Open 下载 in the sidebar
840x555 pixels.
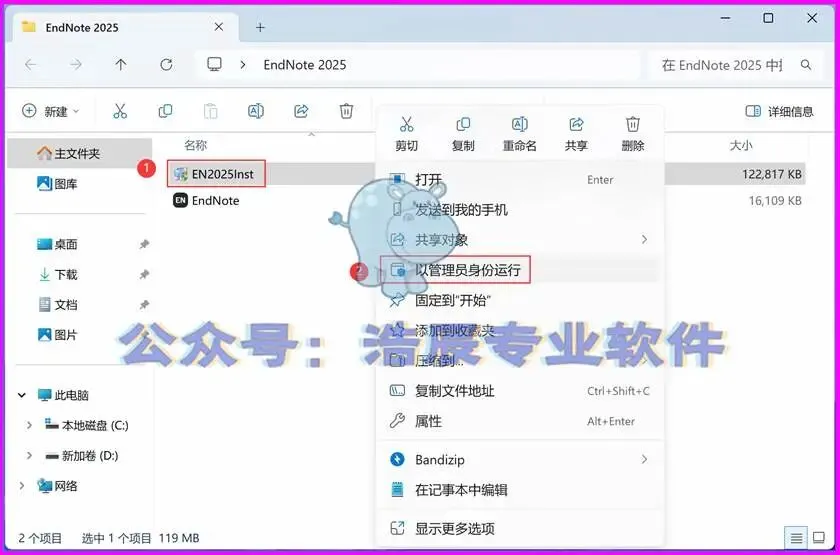coord(57,275)
